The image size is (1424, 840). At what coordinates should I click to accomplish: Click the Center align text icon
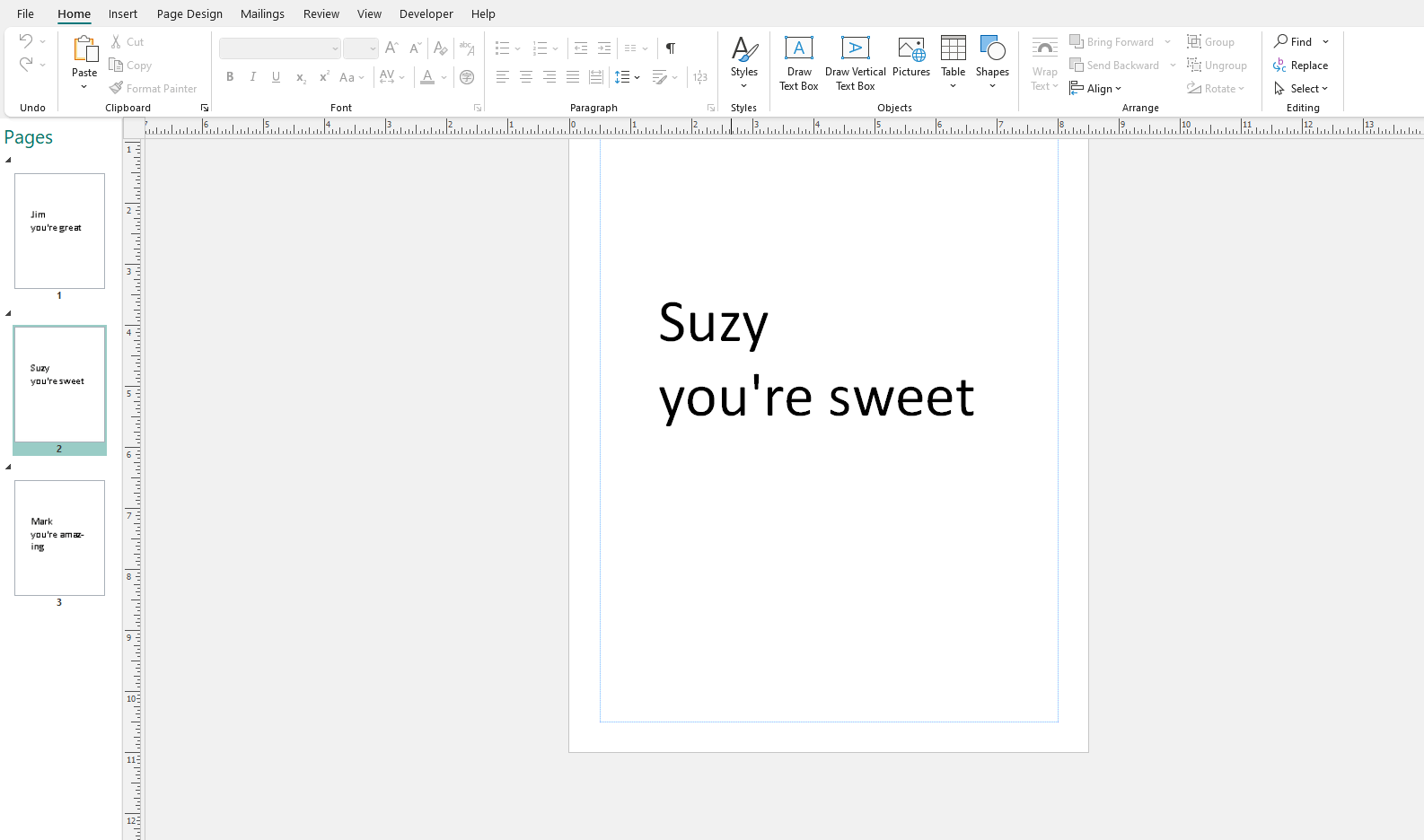526,77
